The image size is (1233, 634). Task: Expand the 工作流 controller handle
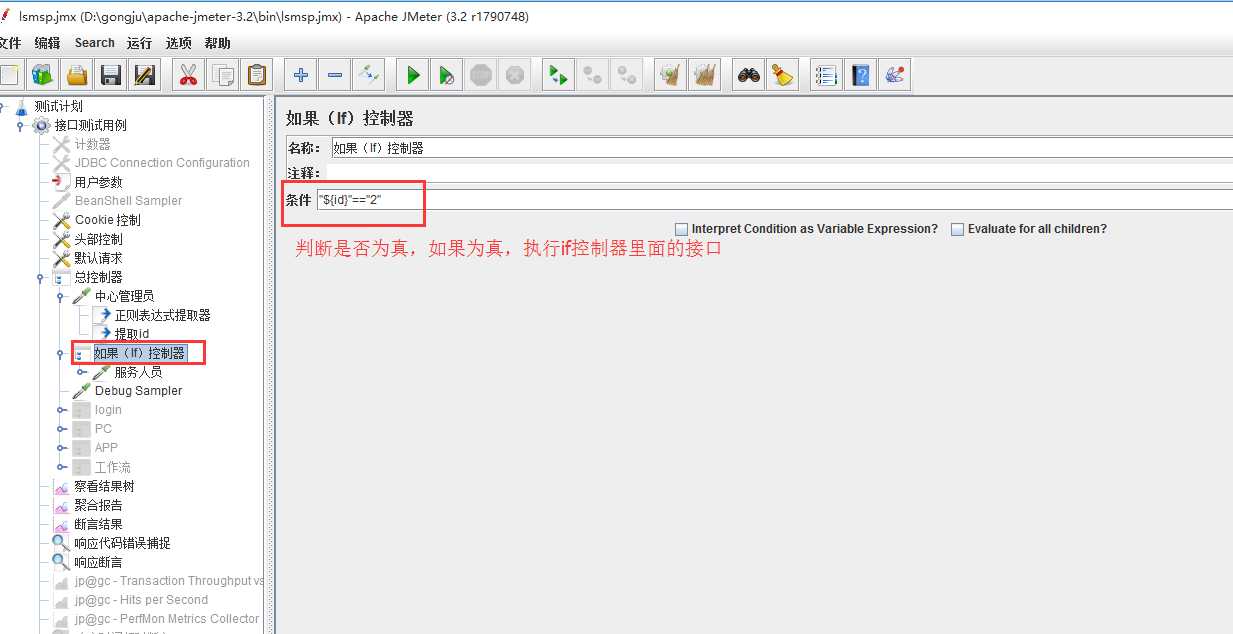[61, 467]
